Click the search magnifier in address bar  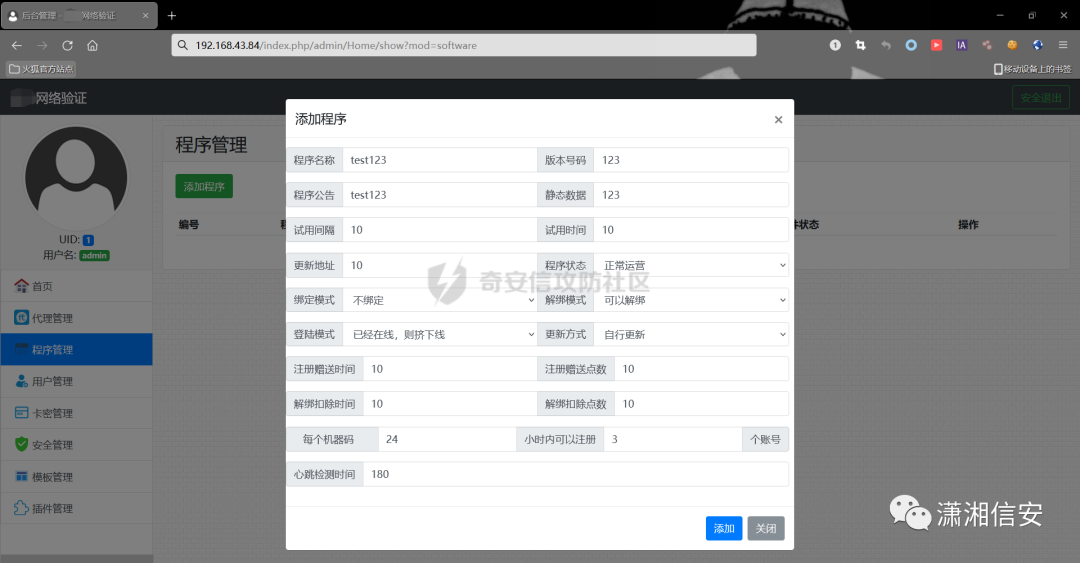coord(183,45)
